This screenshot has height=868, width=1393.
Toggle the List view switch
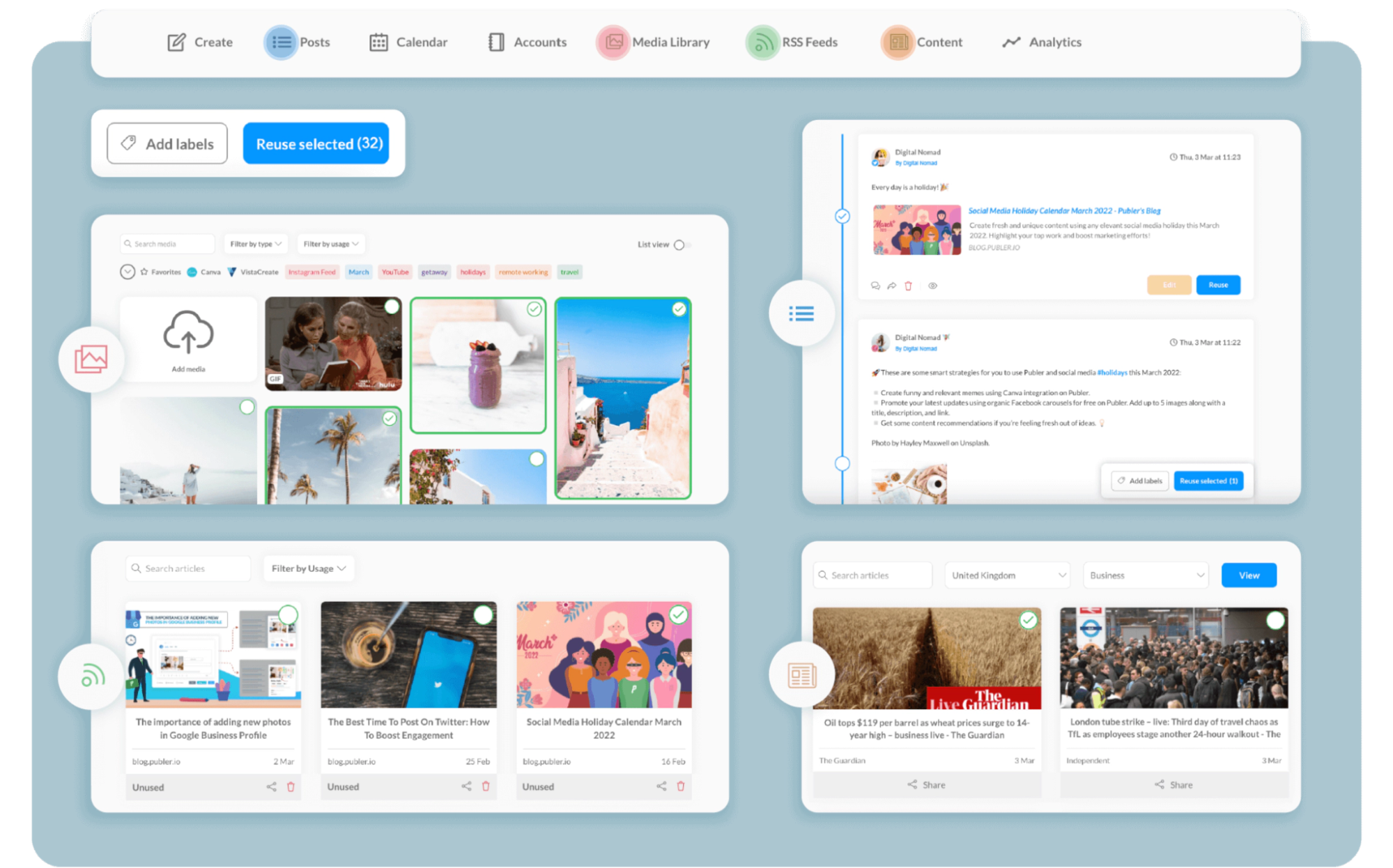coord(681,245)
